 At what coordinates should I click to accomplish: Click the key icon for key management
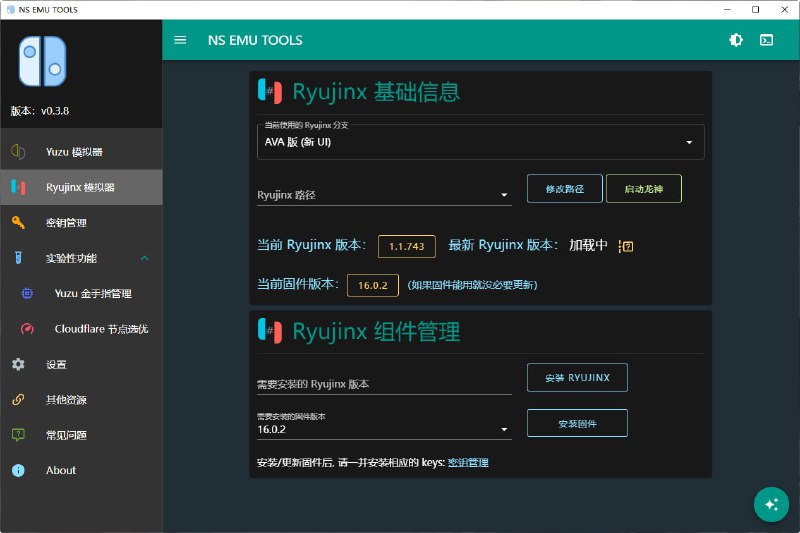click(x=18, y=222)
